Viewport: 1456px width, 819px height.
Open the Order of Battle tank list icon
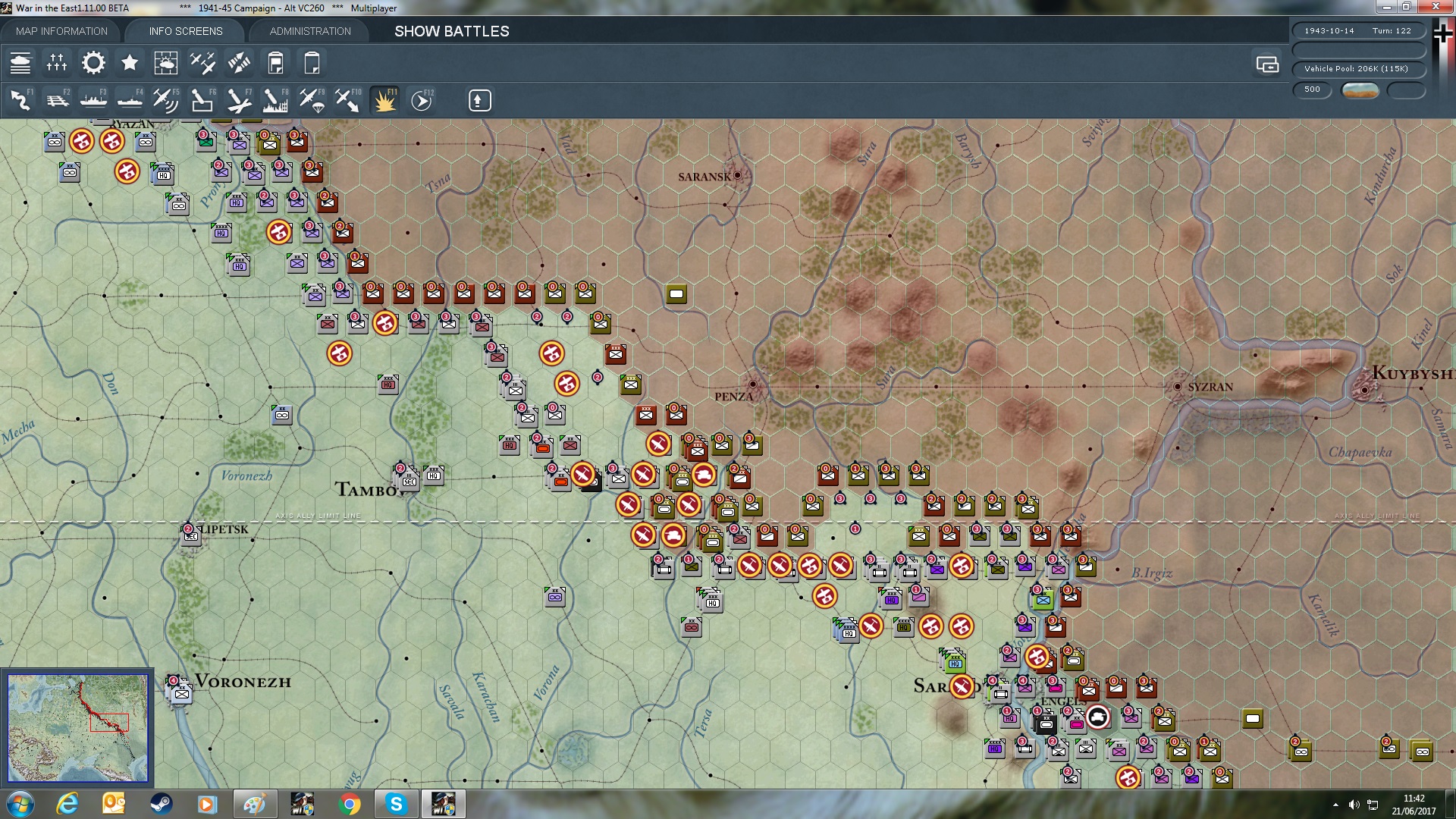coord(20,63)
